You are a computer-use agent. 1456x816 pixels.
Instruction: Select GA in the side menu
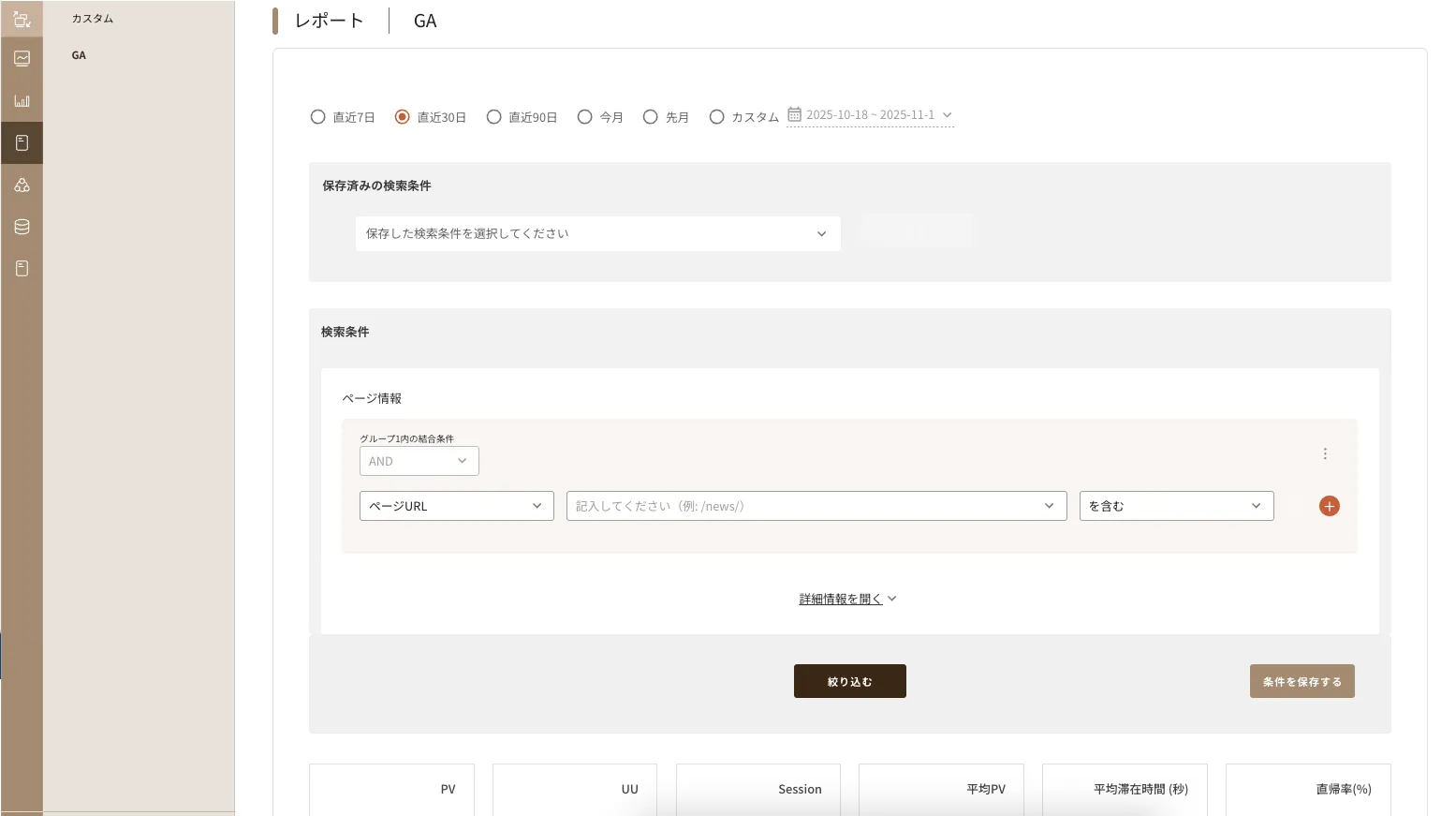(x=79, y=55)
